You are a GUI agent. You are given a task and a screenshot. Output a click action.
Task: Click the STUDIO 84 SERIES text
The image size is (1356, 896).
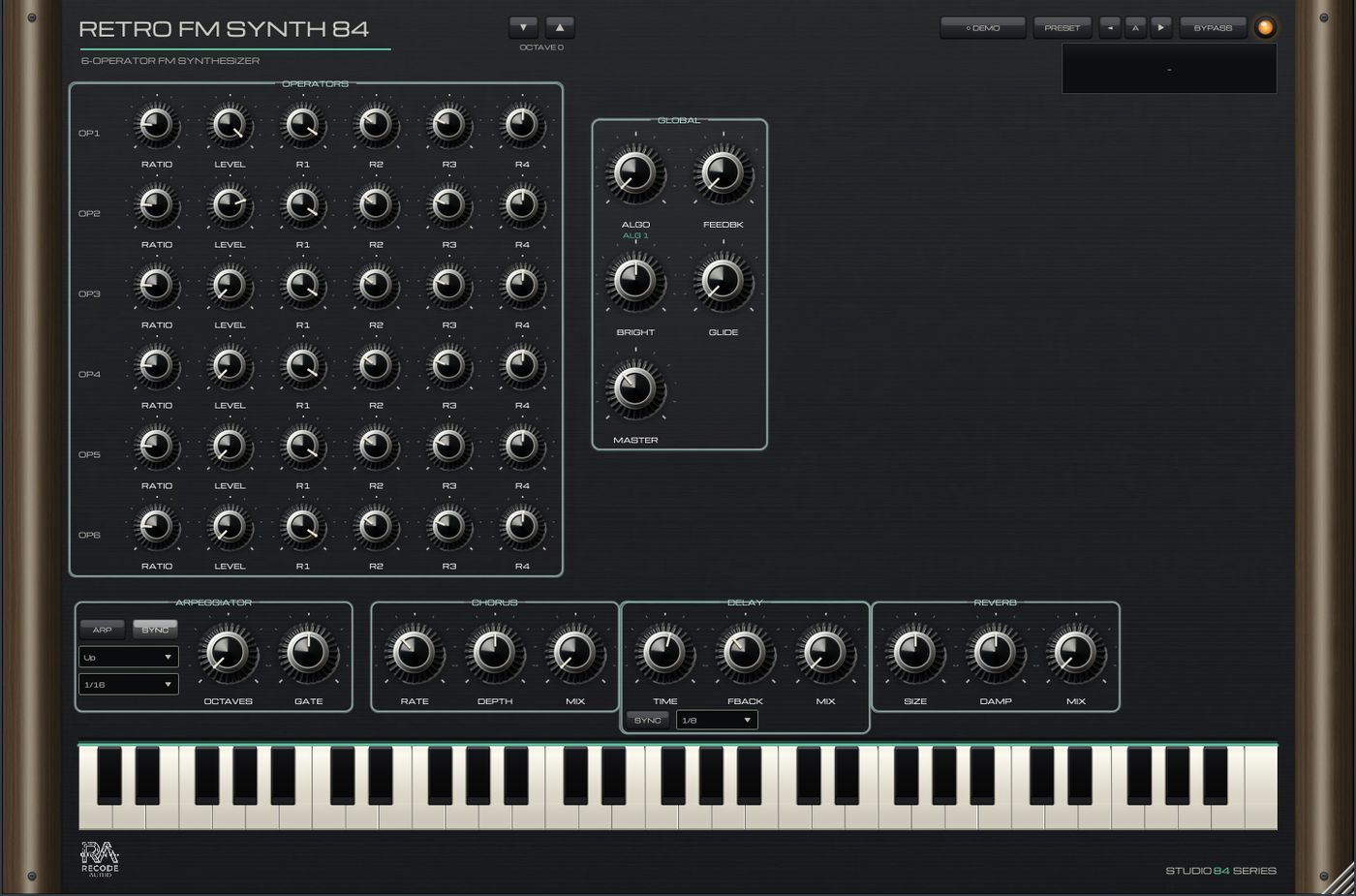[x=1220, y=871]
